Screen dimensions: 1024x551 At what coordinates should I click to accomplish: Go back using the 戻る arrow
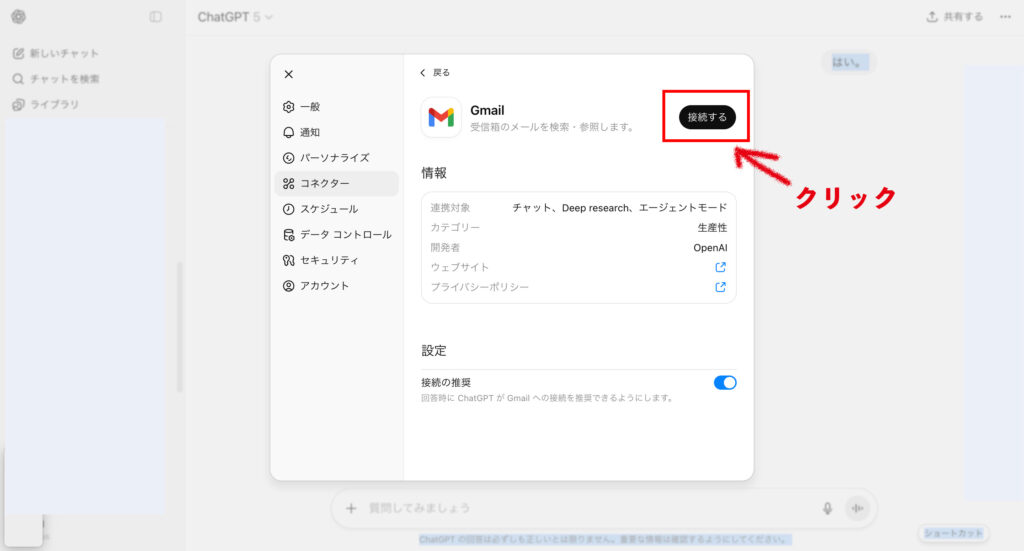pos(435,73)
